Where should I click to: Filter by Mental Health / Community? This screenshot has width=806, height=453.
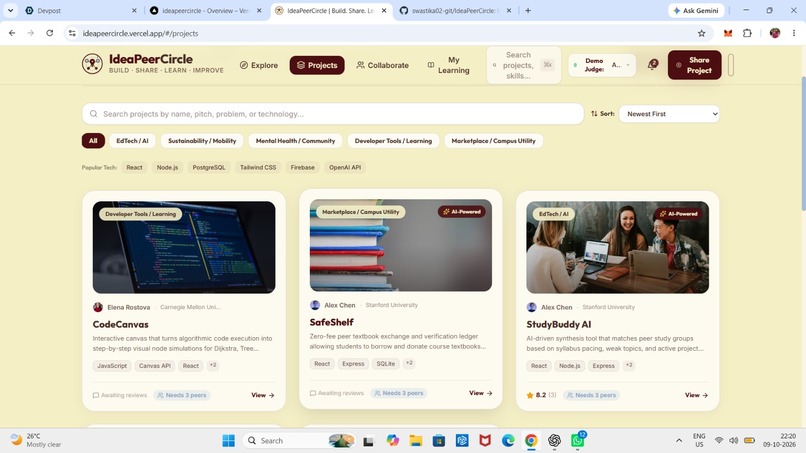coord(295,140)
